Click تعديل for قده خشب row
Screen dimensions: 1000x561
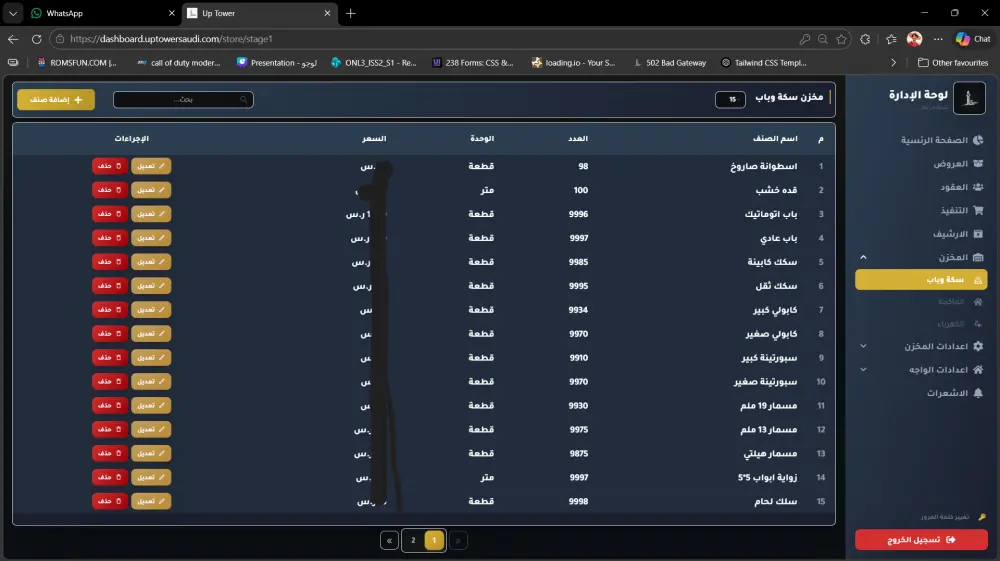tap(151, 190)
